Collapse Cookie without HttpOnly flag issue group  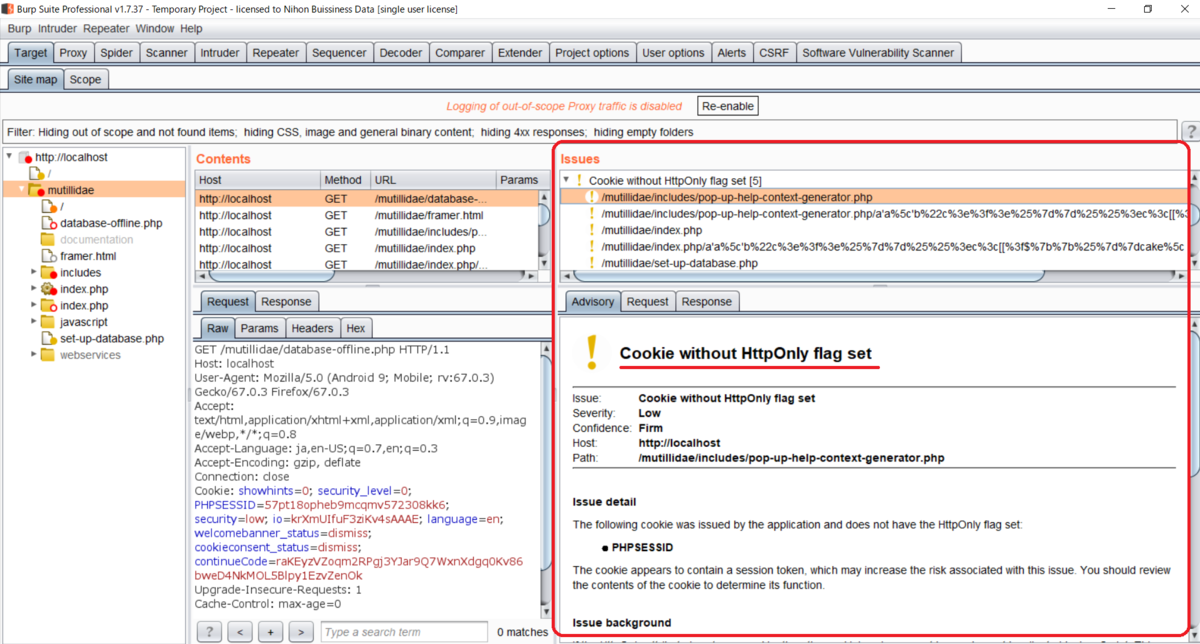567,181
